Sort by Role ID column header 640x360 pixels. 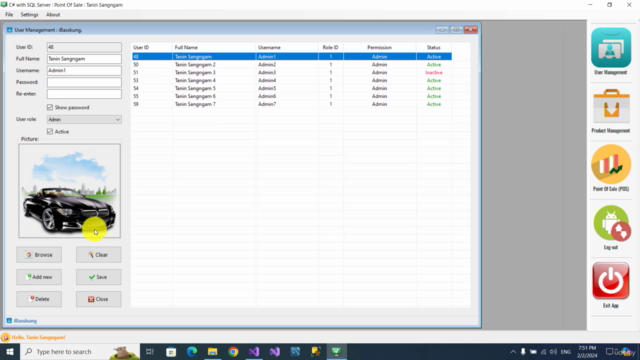pyautogui.click(x=331, y=47)
